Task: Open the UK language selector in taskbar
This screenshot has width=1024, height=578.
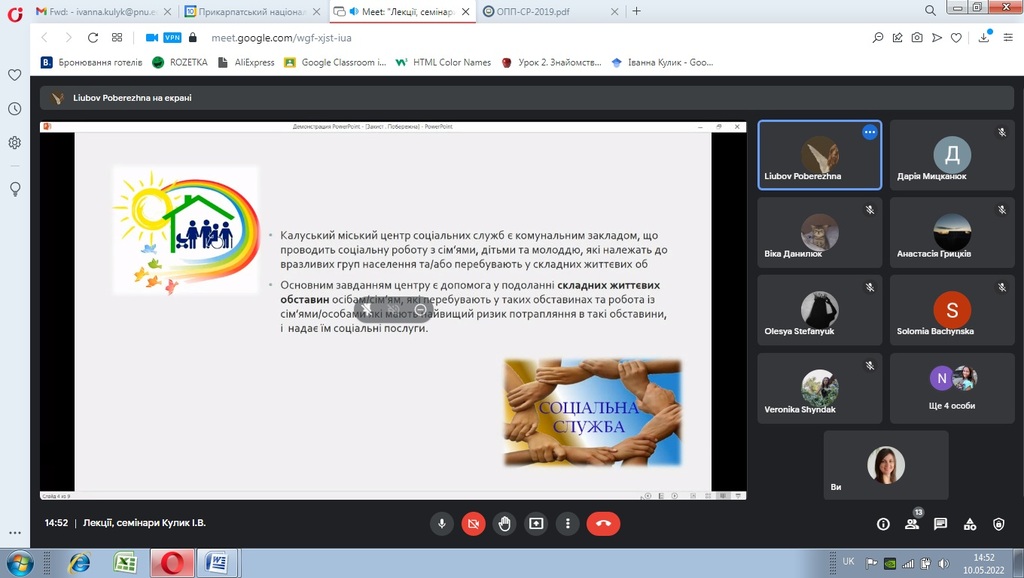Action: tap(848, 561)
